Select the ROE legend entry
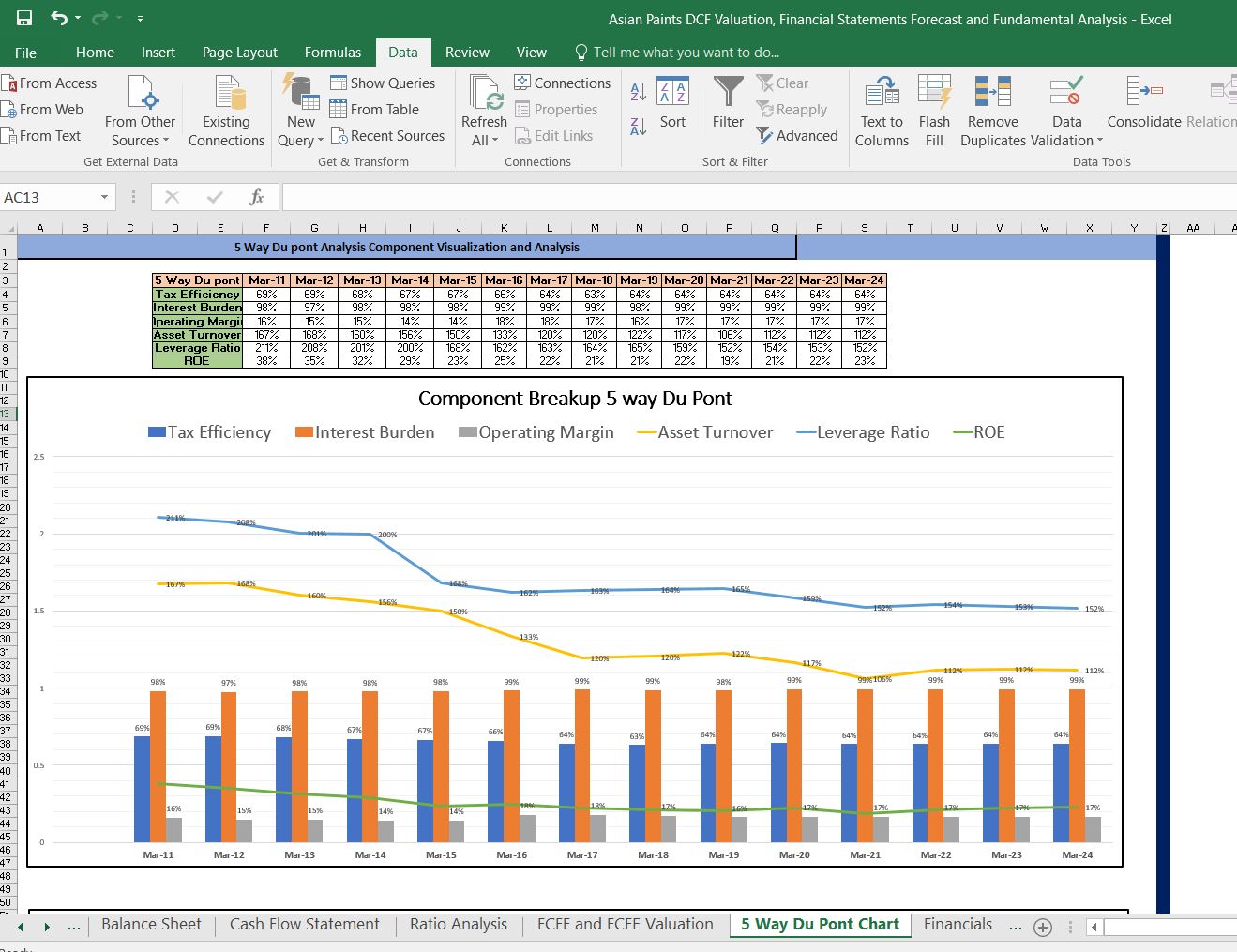Screen dimensions: 1237x952 pos(979,432)
